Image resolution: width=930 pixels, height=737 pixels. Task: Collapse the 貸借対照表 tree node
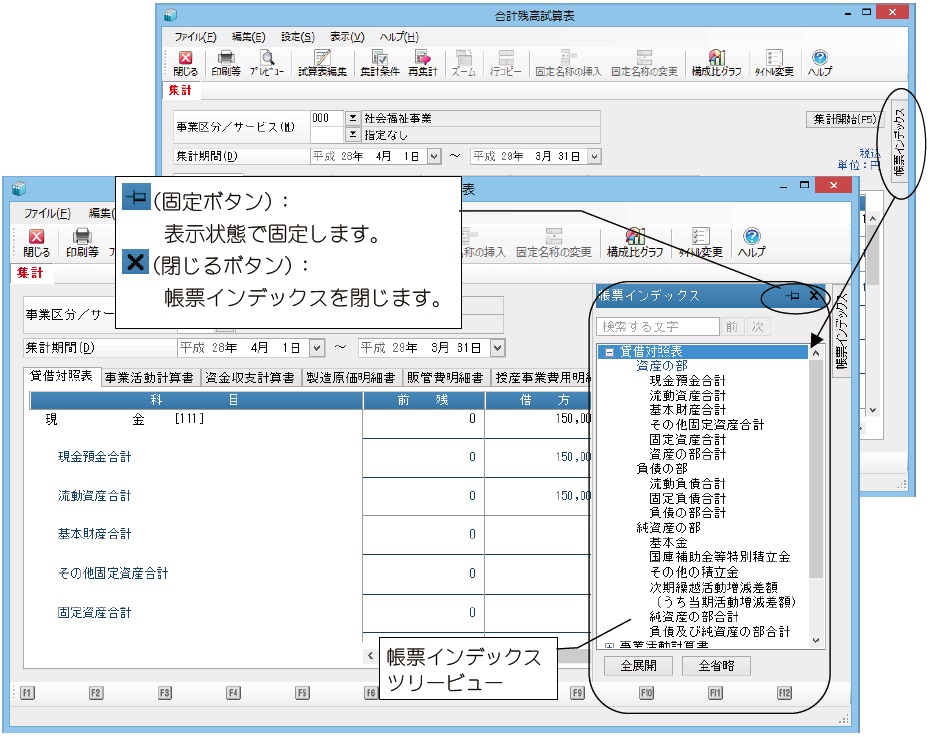tap(608, 352)
